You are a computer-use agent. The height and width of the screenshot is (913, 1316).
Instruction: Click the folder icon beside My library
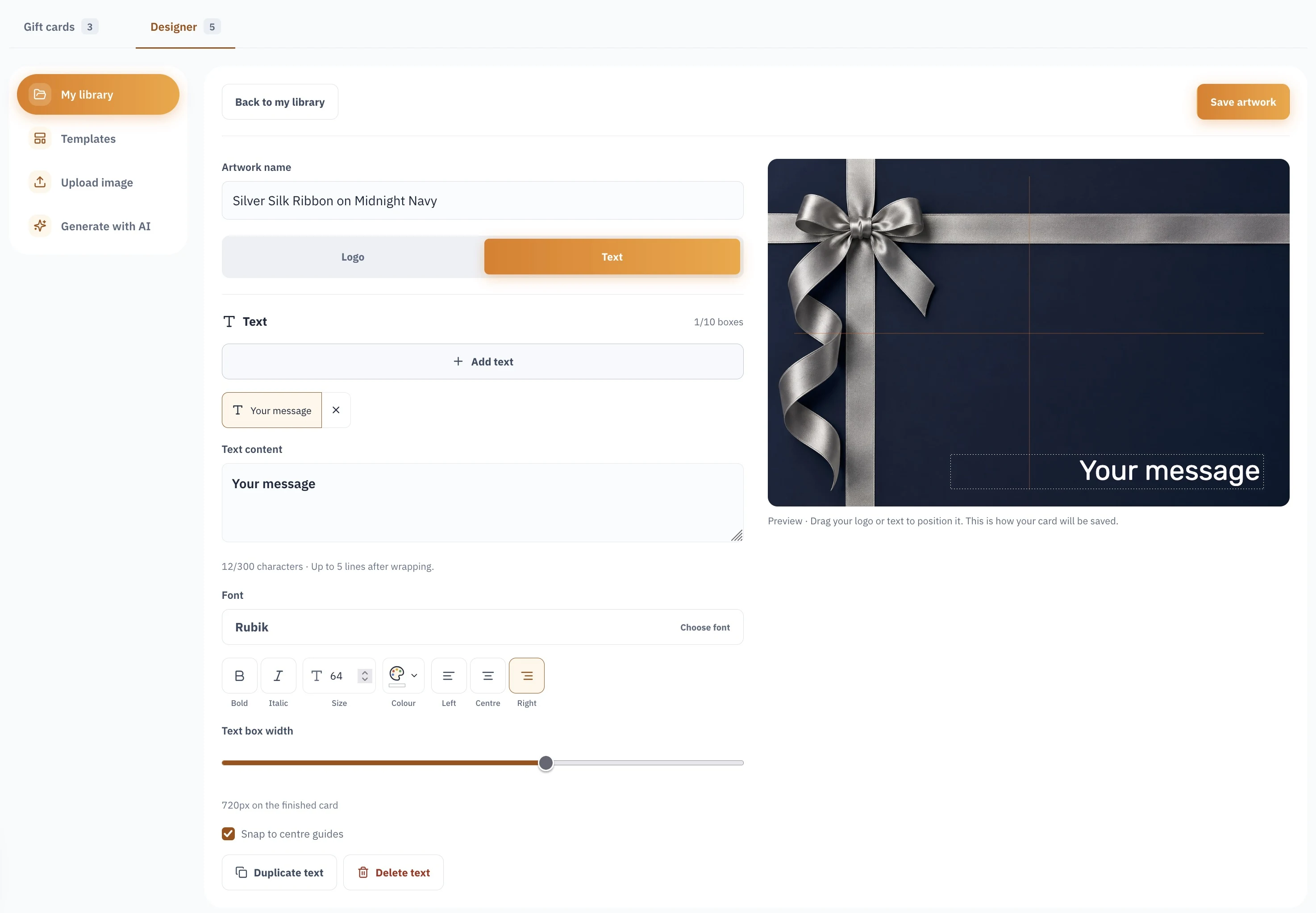point(40,95)
